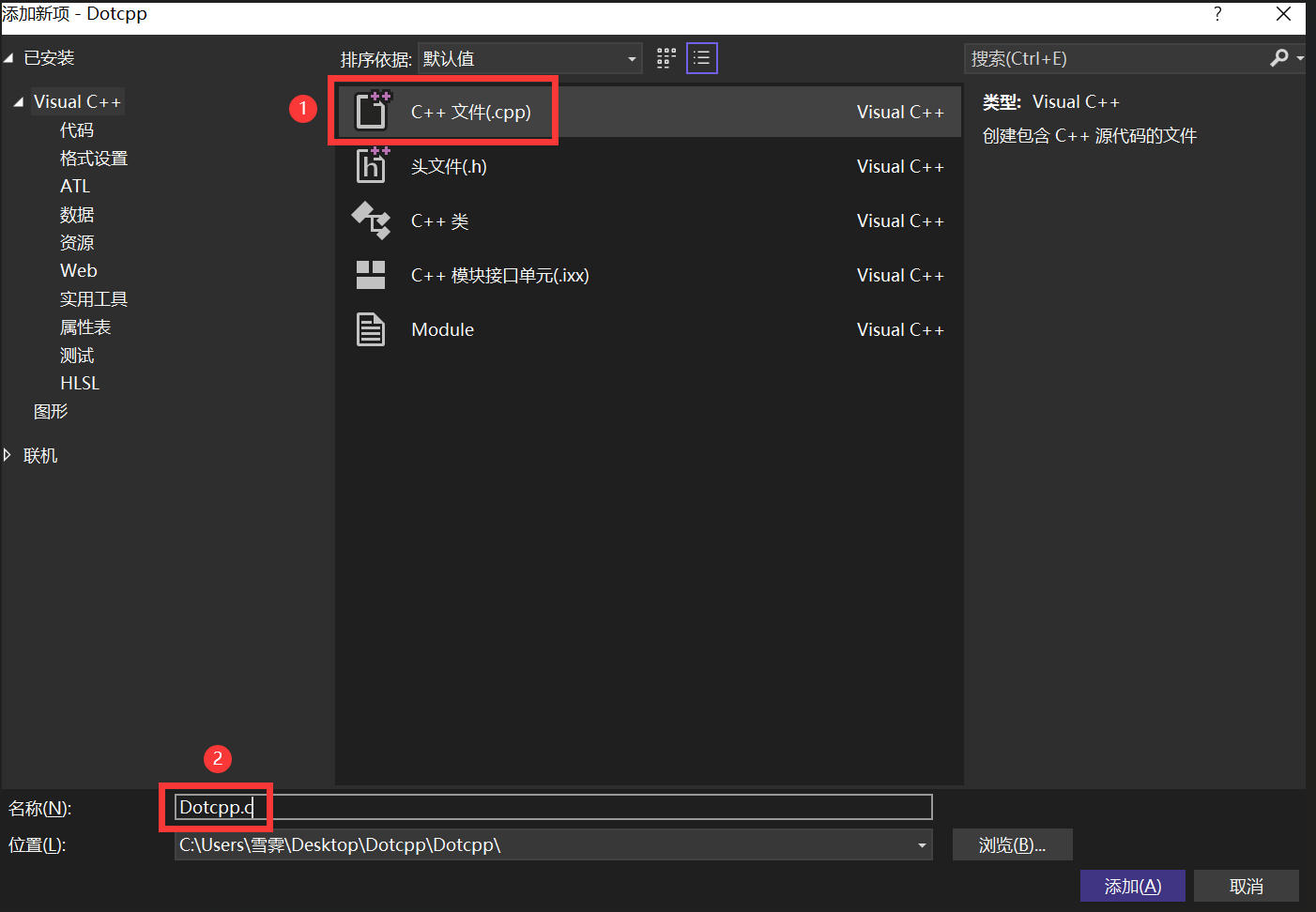
Task: Expand the 联机 tree section
Action: tap(8, 455)
